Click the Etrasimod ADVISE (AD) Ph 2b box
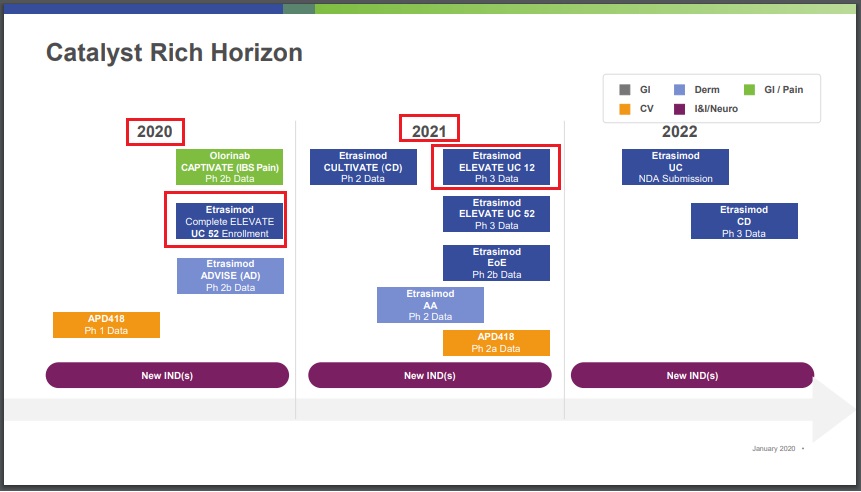This screenshot has height=492, width=861. 230,276
